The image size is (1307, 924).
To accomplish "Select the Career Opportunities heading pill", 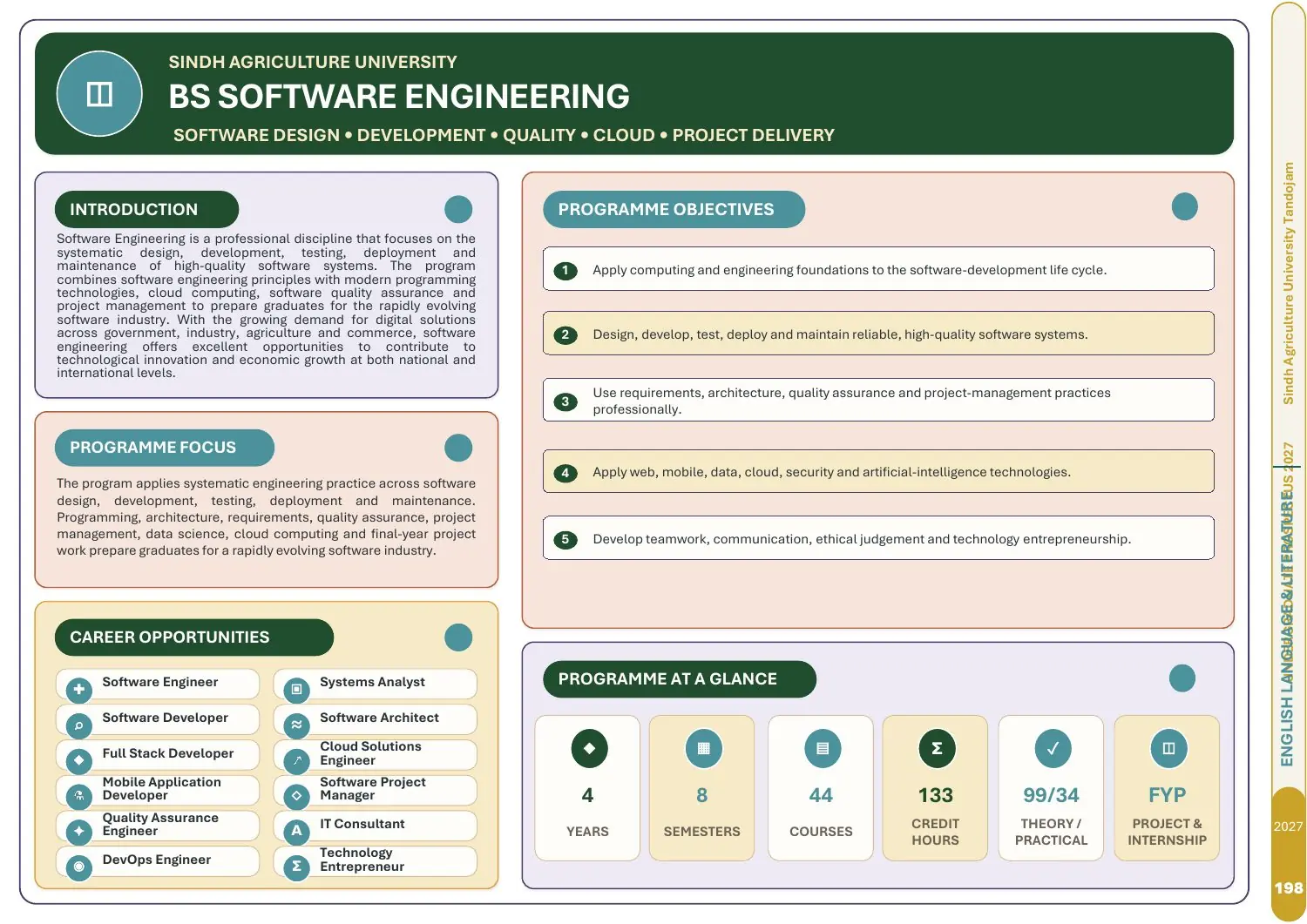I will pos(193,637).
